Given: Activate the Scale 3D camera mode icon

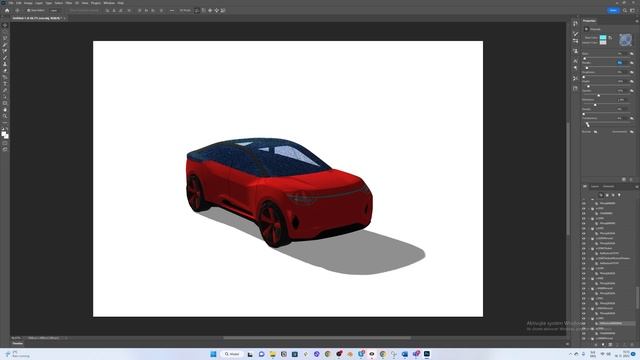Looking at the screenshot, I should [223, 10].
